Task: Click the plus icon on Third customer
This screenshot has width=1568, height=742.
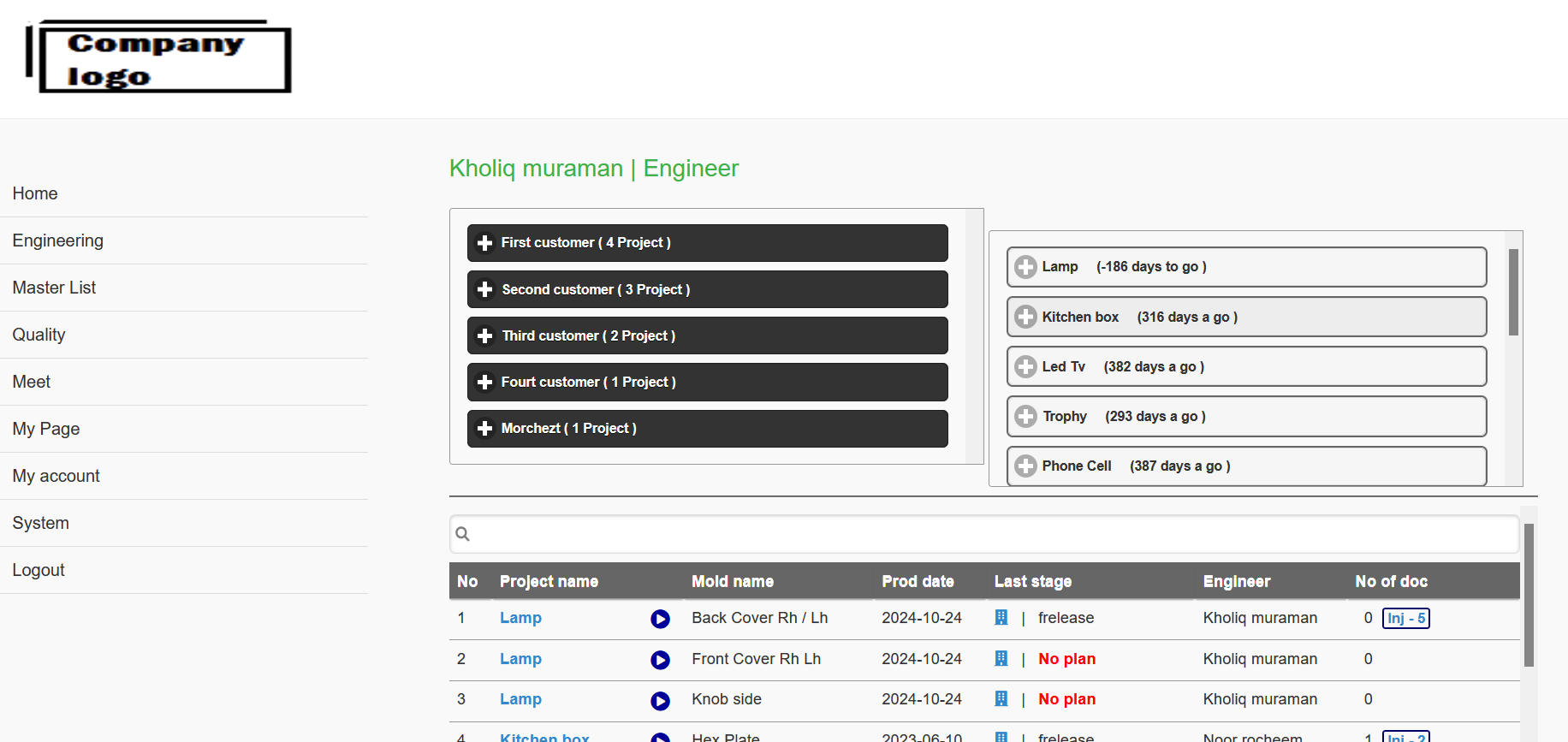Action: [x=484, y=335]
